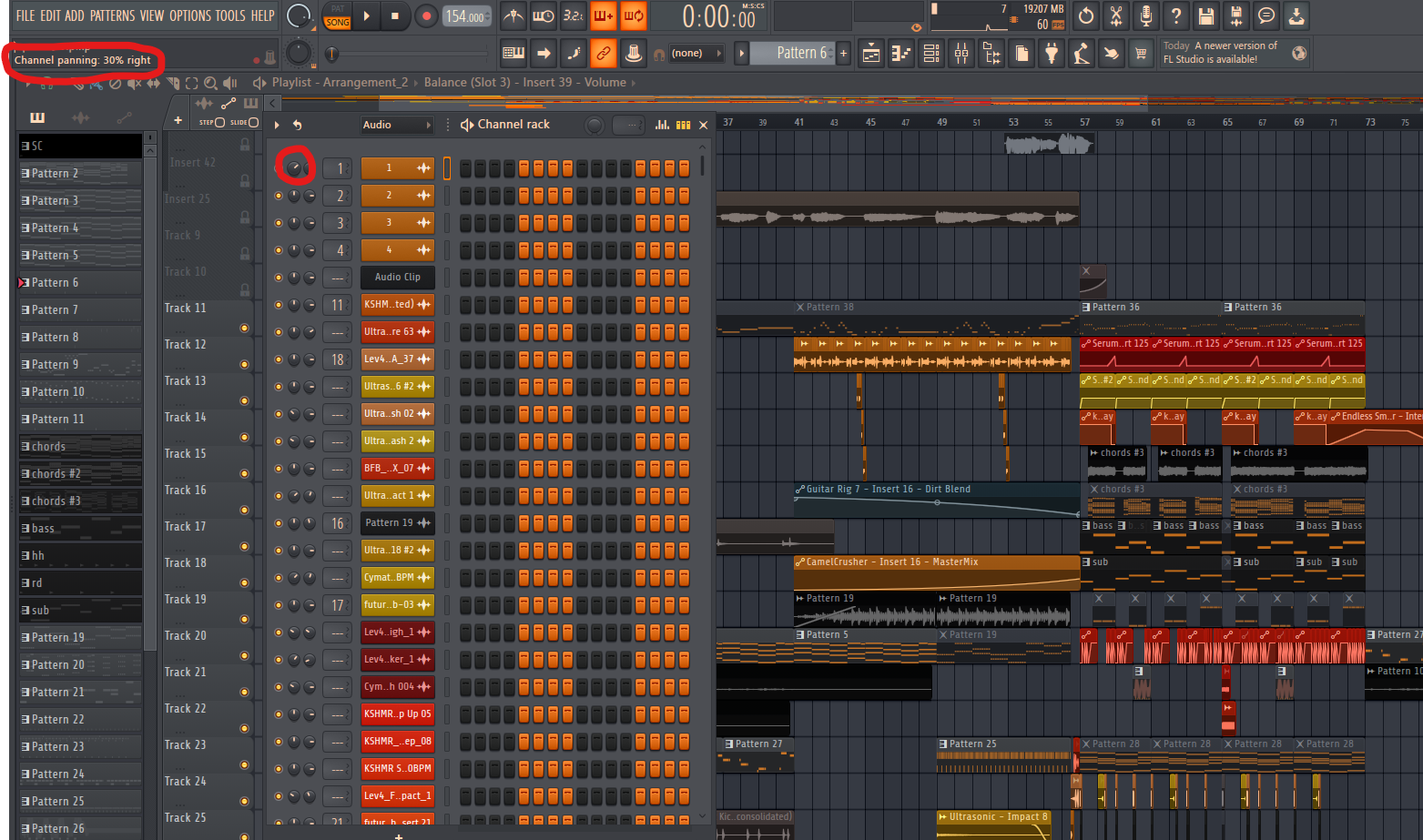This screenshot has width=1423, height=840.
Task: Open the (none) snap selector dropdown
Action: point(696,54)
